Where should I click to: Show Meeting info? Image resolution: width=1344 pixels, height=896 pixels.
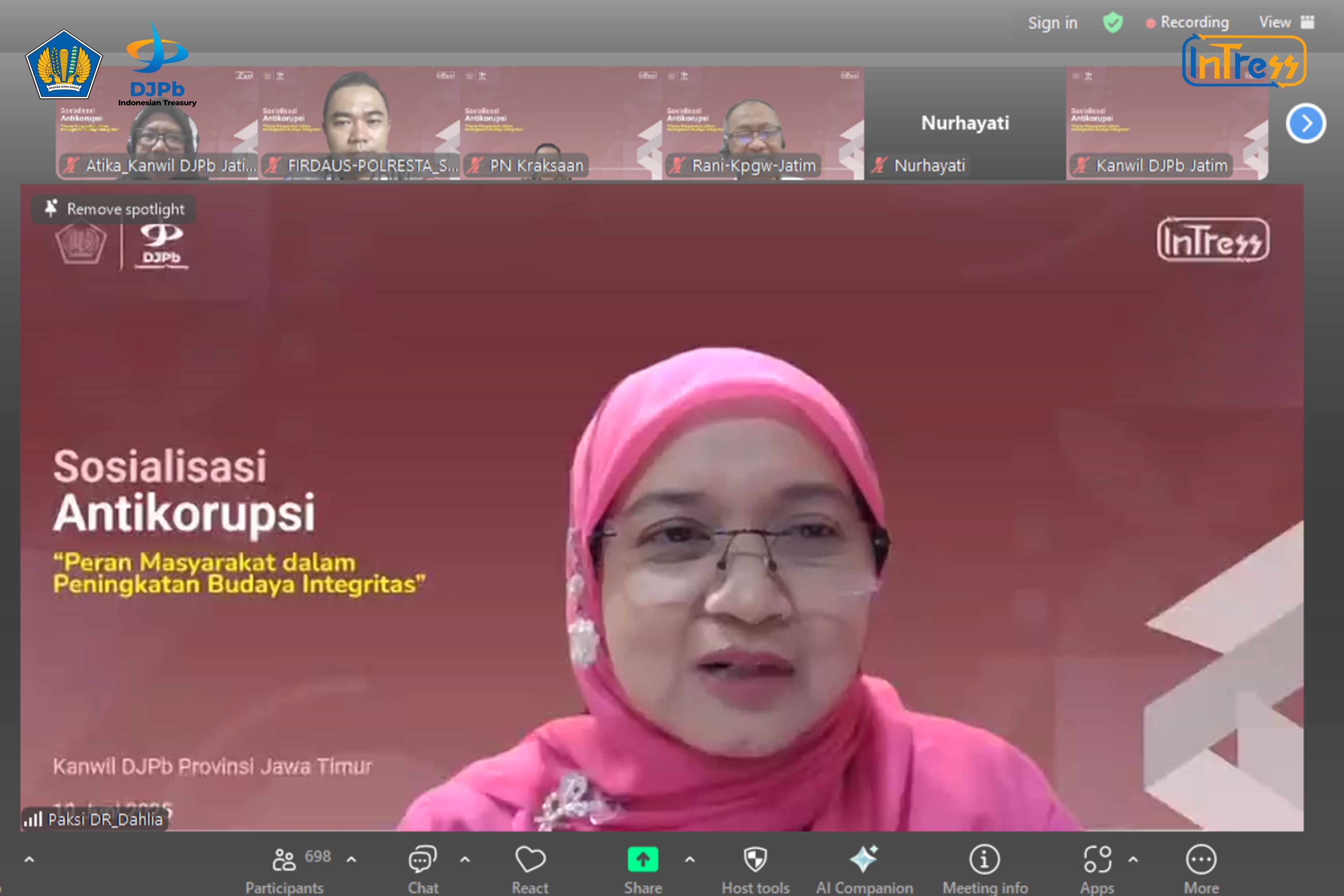pyautogui.click(x=985, y=869)
